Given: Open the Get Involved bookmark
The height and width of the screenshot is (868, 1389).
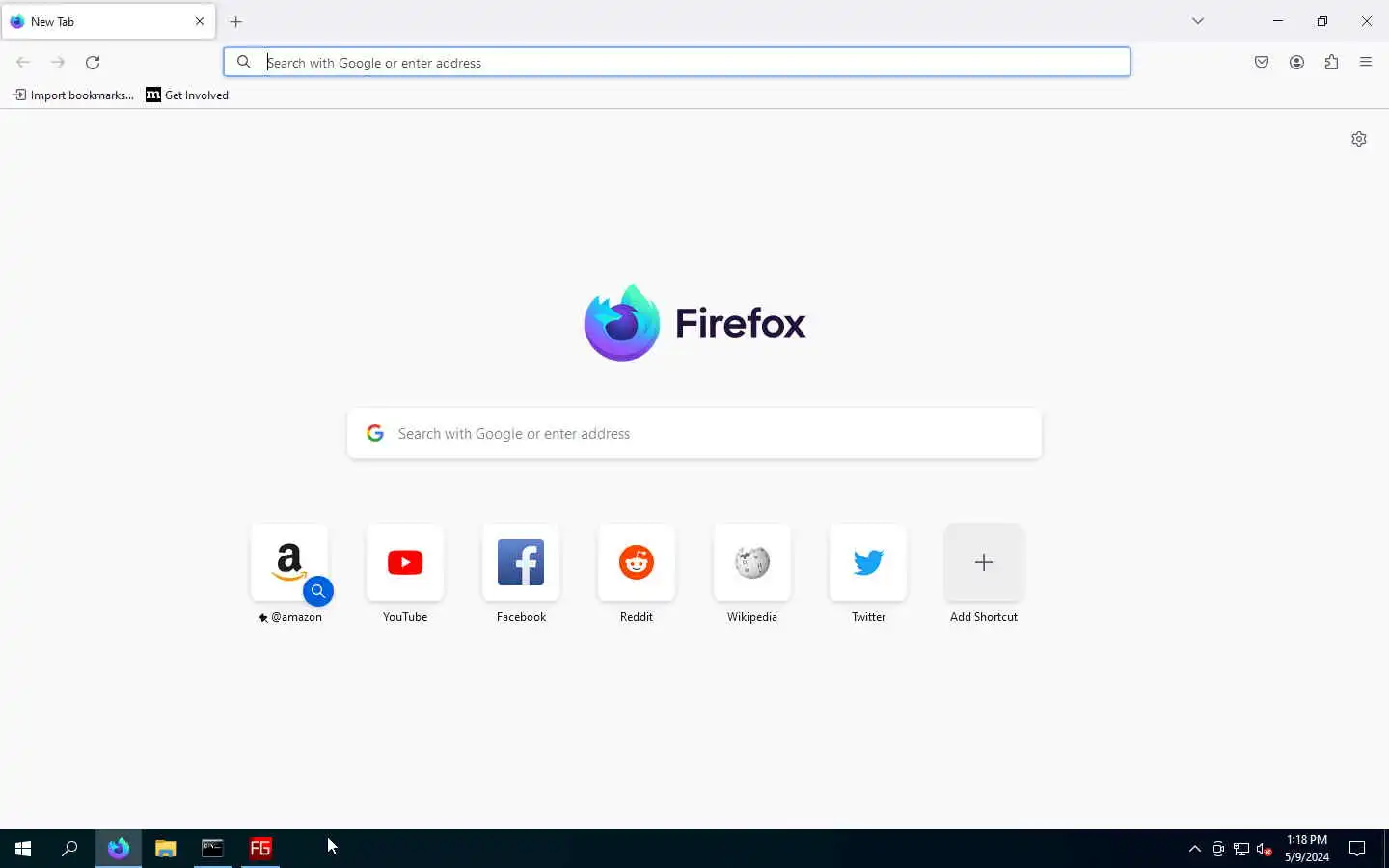Looking at the screenshot, I should 187,95.
